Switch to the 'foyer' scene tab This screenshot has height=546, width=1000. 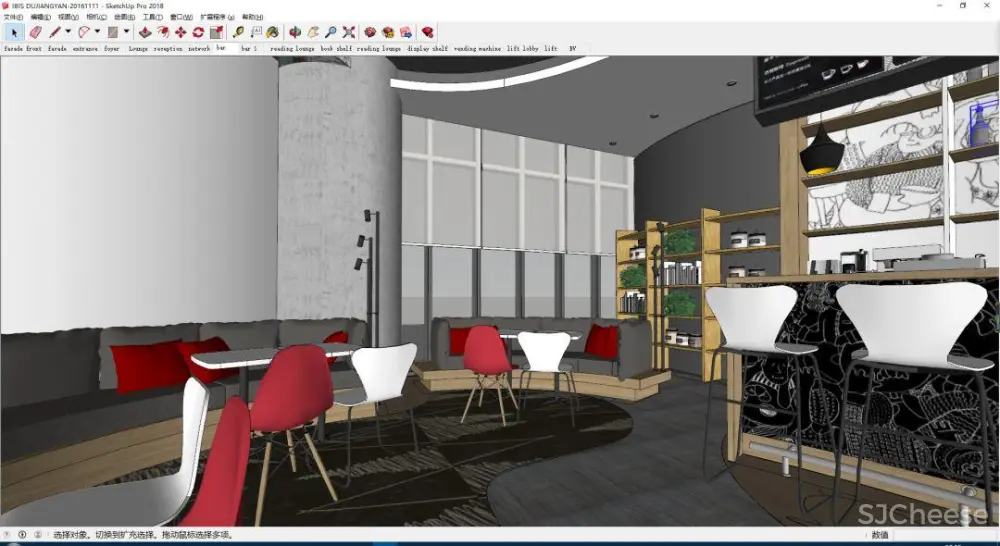(x=111, y=48)
